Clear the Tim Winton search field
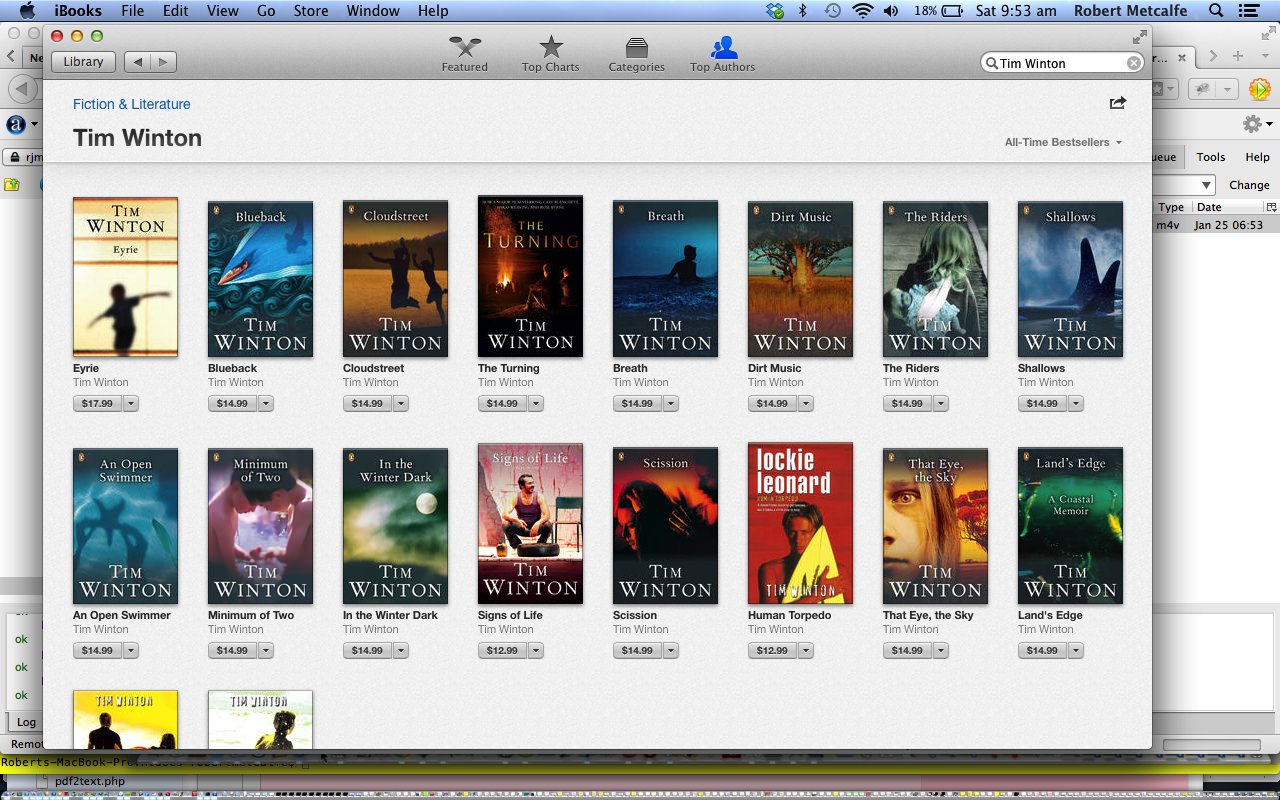This screenshot has height=800, width=1280. (1134, 63)
